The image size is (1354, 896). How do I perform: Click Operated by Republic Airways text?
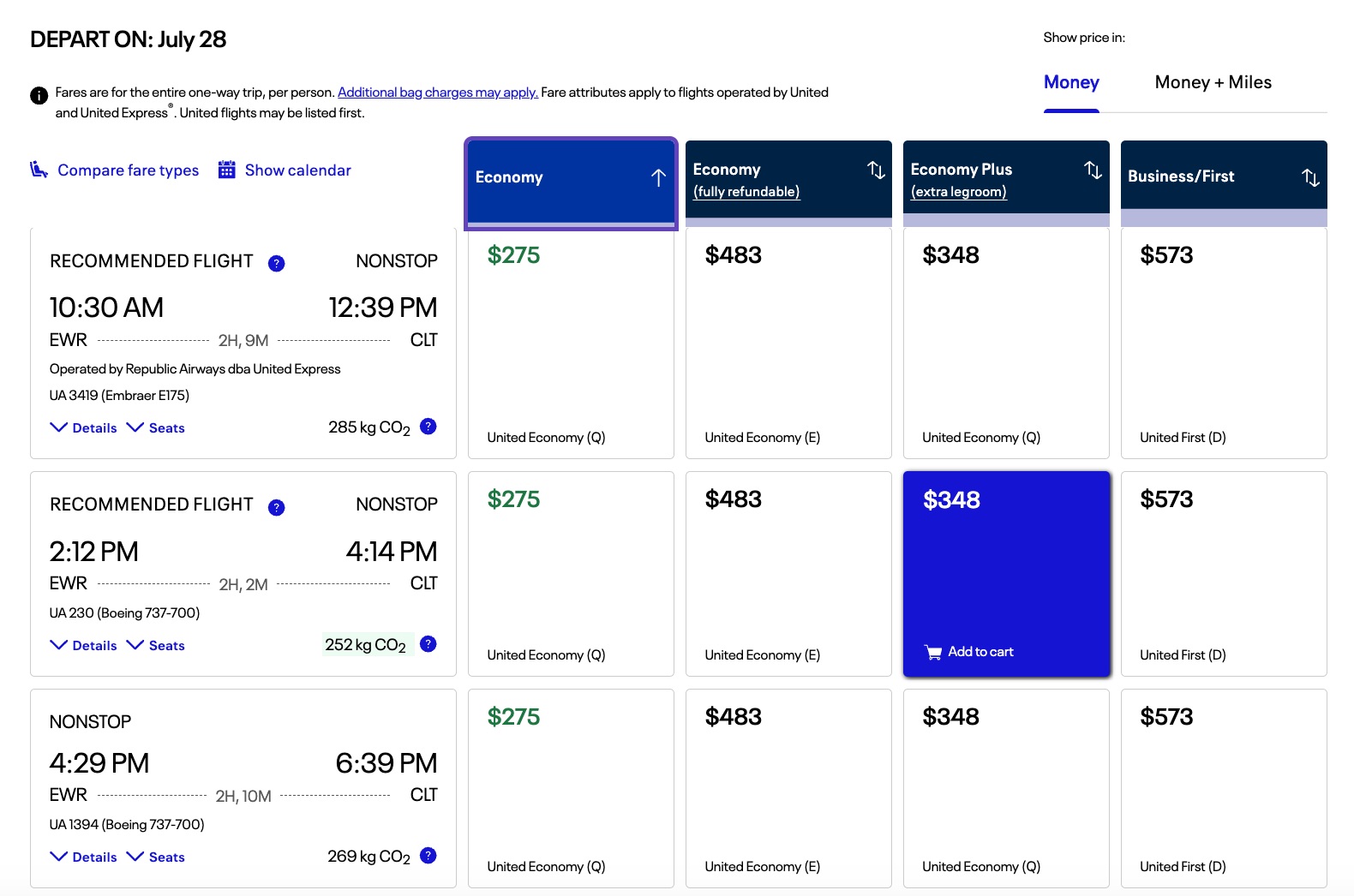[195, 368]
